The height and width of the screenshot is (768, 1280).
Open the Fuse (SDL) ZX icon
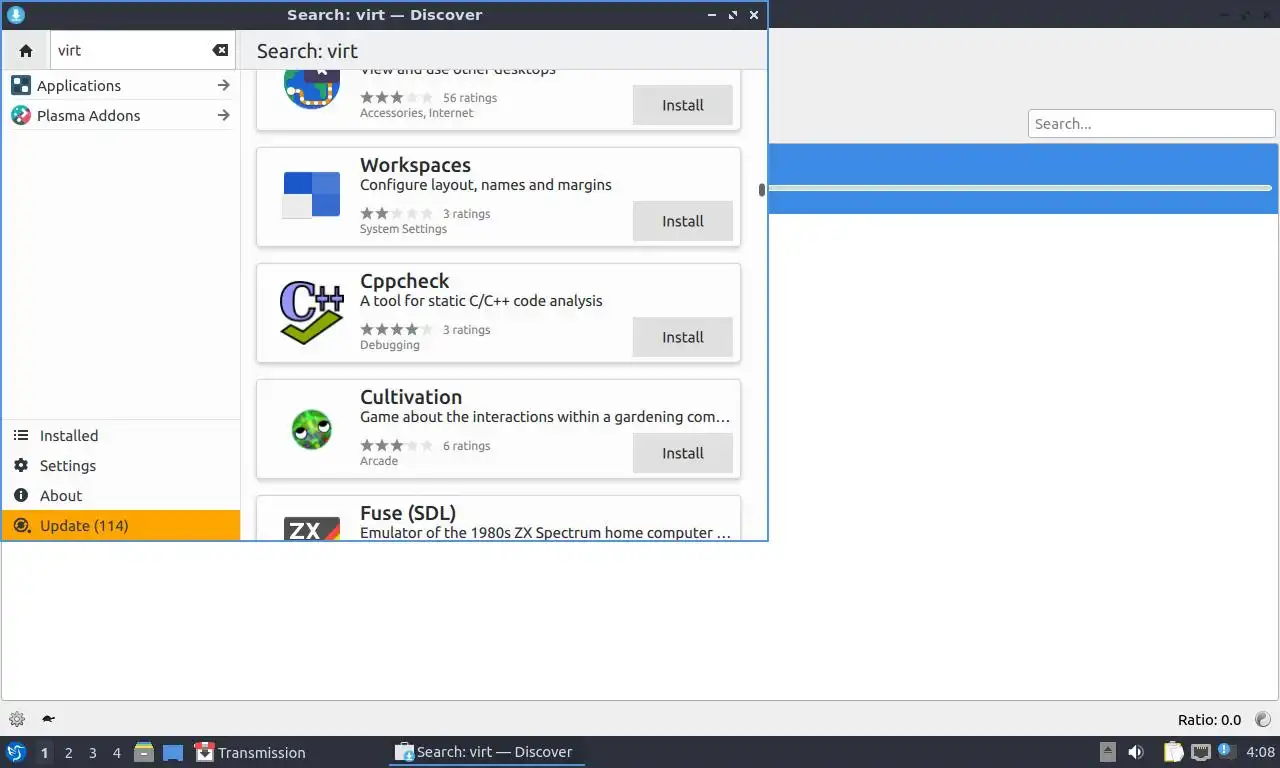pos(312,529)
